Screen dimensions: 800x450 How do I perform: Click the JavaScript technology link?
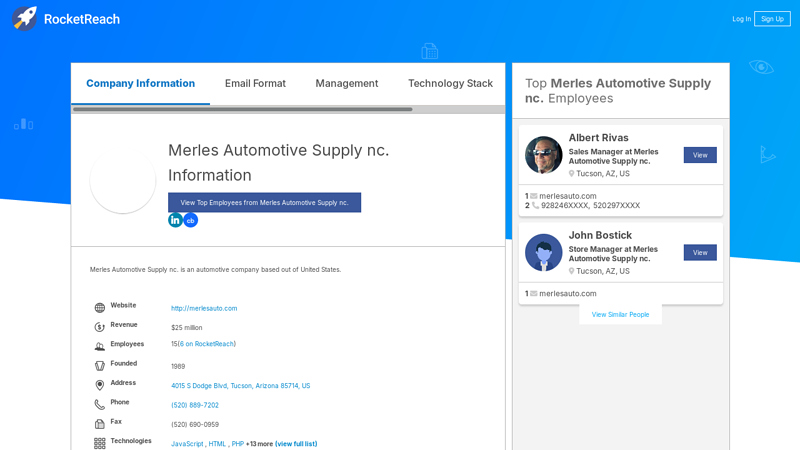point(187,444)
